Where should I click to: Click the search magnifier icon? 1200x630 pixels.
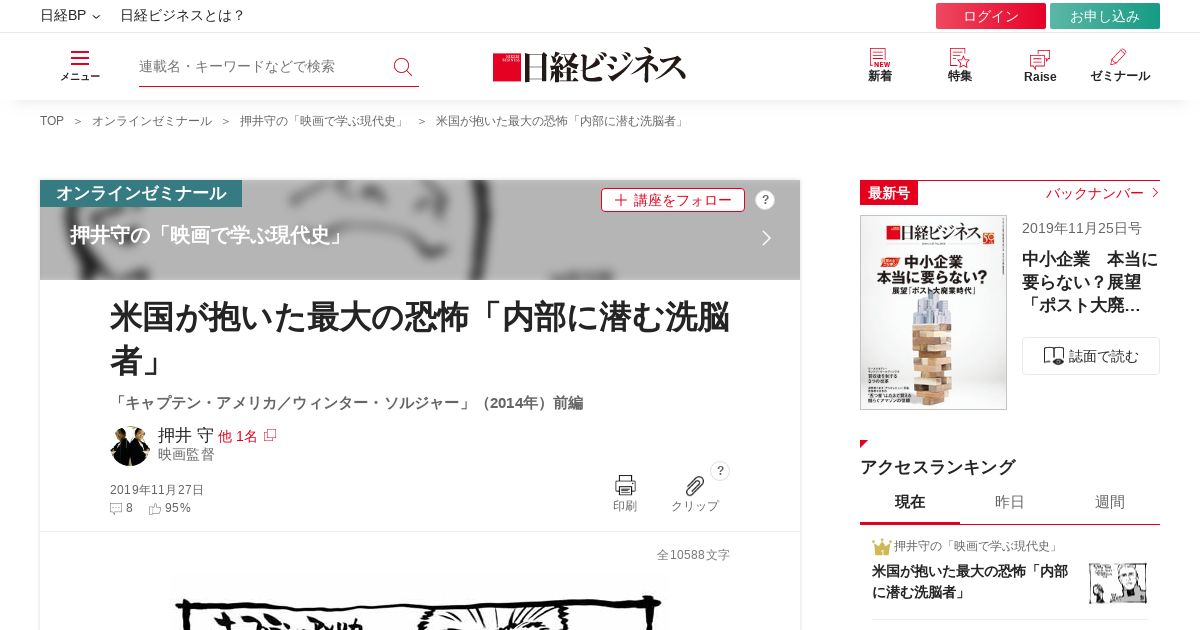pyautogui.click(x=403, y=67)
